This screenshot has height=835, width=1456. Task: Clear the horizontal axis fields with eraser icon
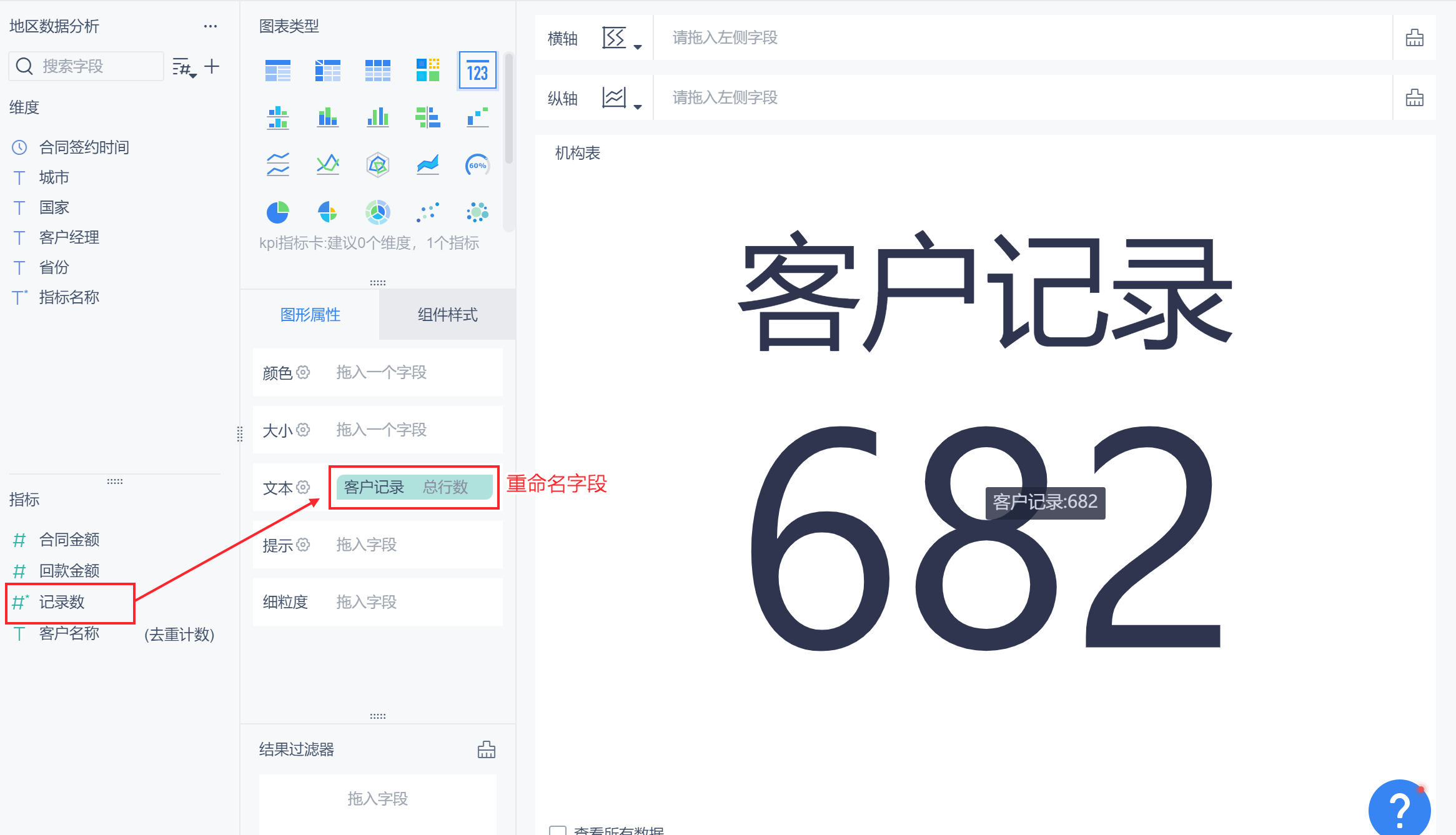click(1414, 38)
